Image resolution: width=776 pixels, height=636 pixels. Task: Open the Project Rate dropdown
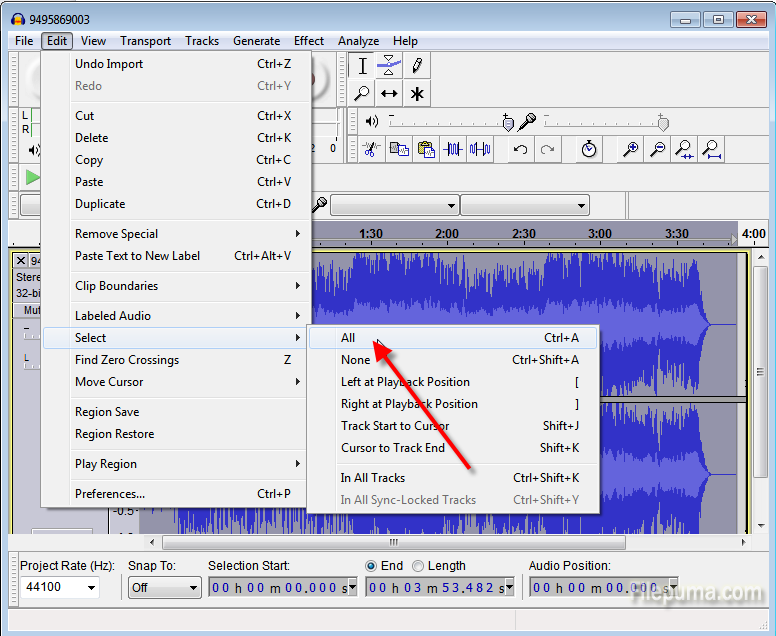61,588
